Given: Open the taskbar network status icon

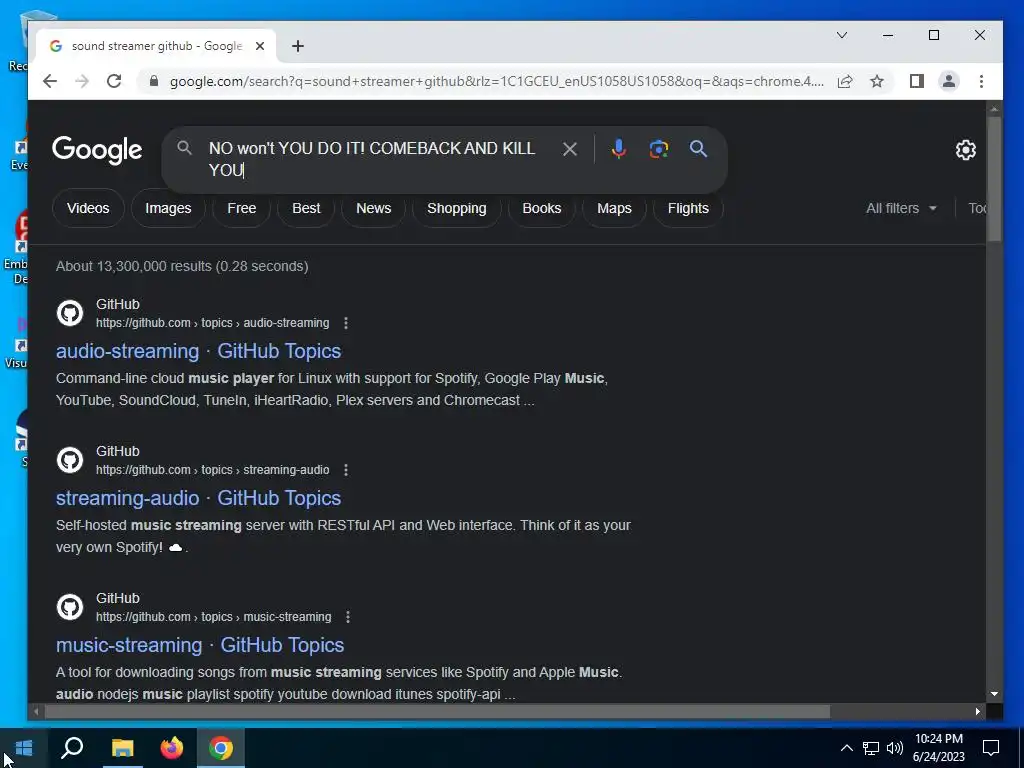Looking at the screenshot, I should coord(871,748).
